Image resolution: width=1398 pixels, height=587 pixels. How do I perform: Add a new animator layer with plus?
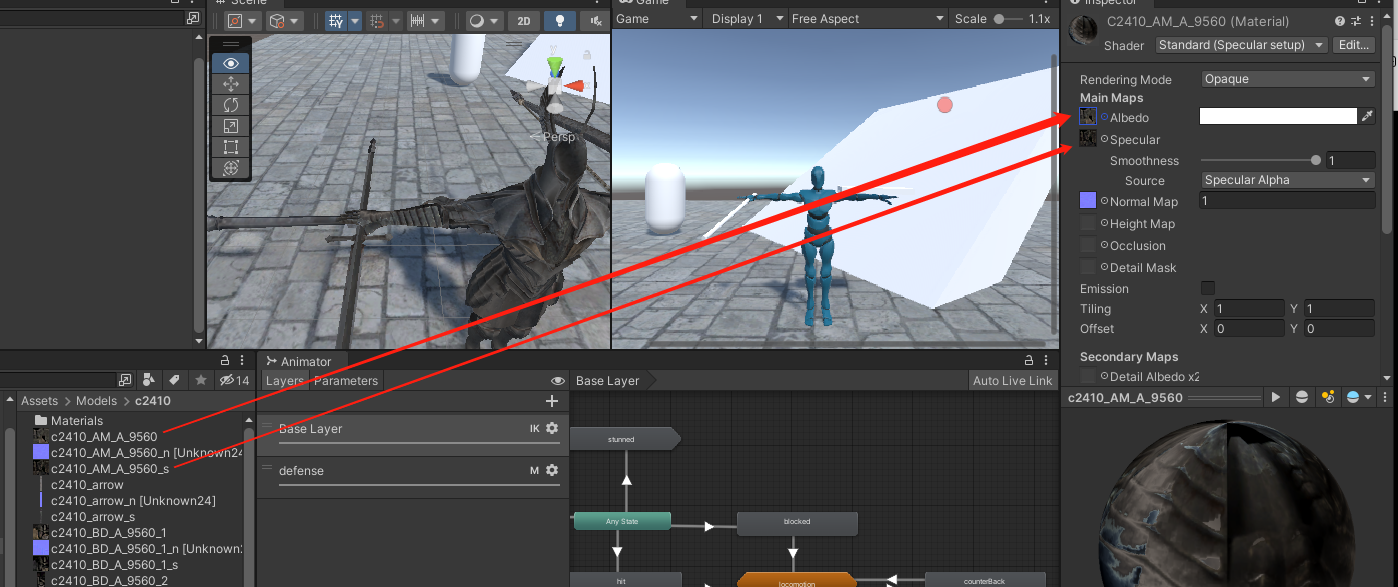pyautogui.click(x=551, y=401)
